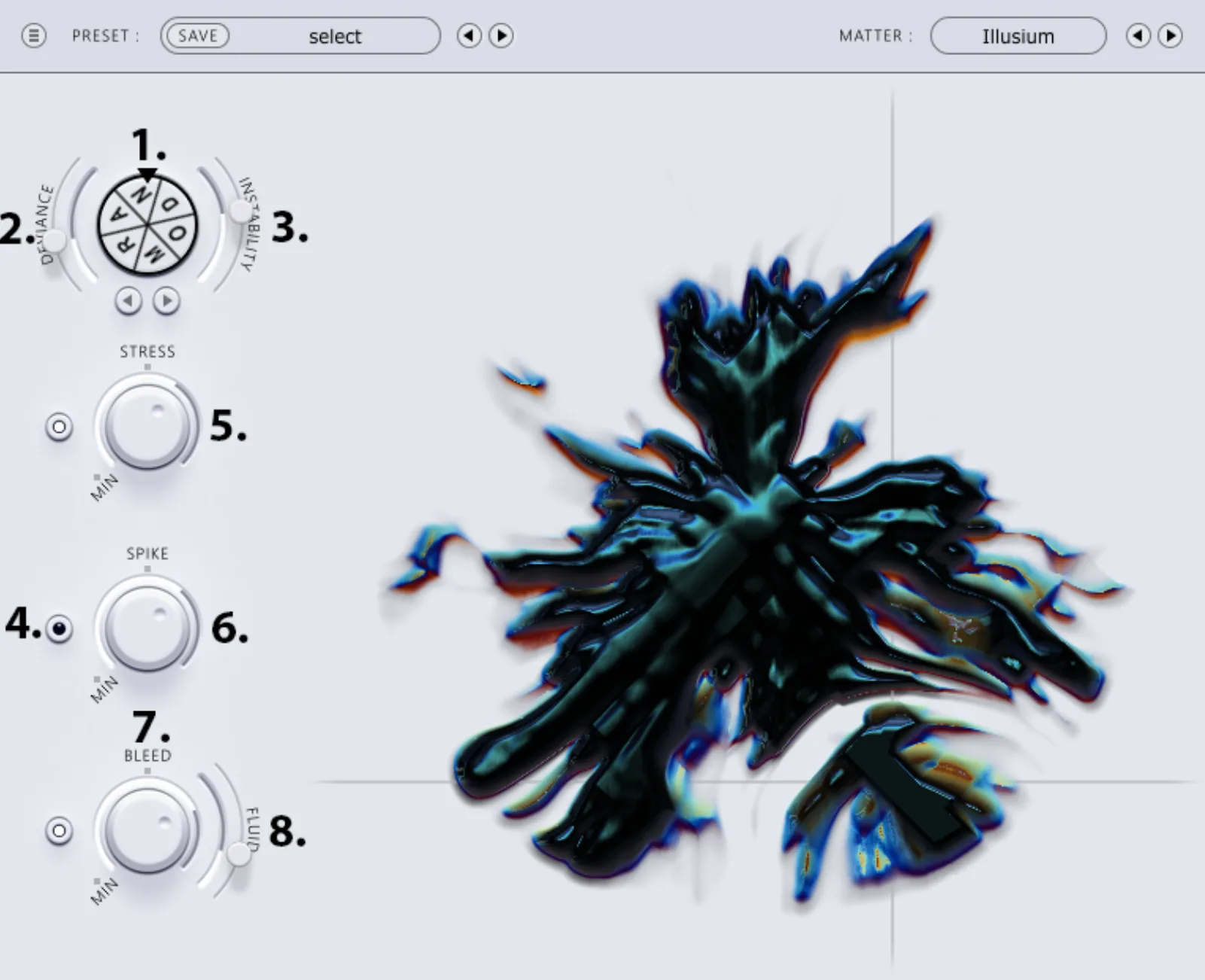The image size is (1205, 980).
Task: Open the Illusium matter dropdown
Action: 1018,36
